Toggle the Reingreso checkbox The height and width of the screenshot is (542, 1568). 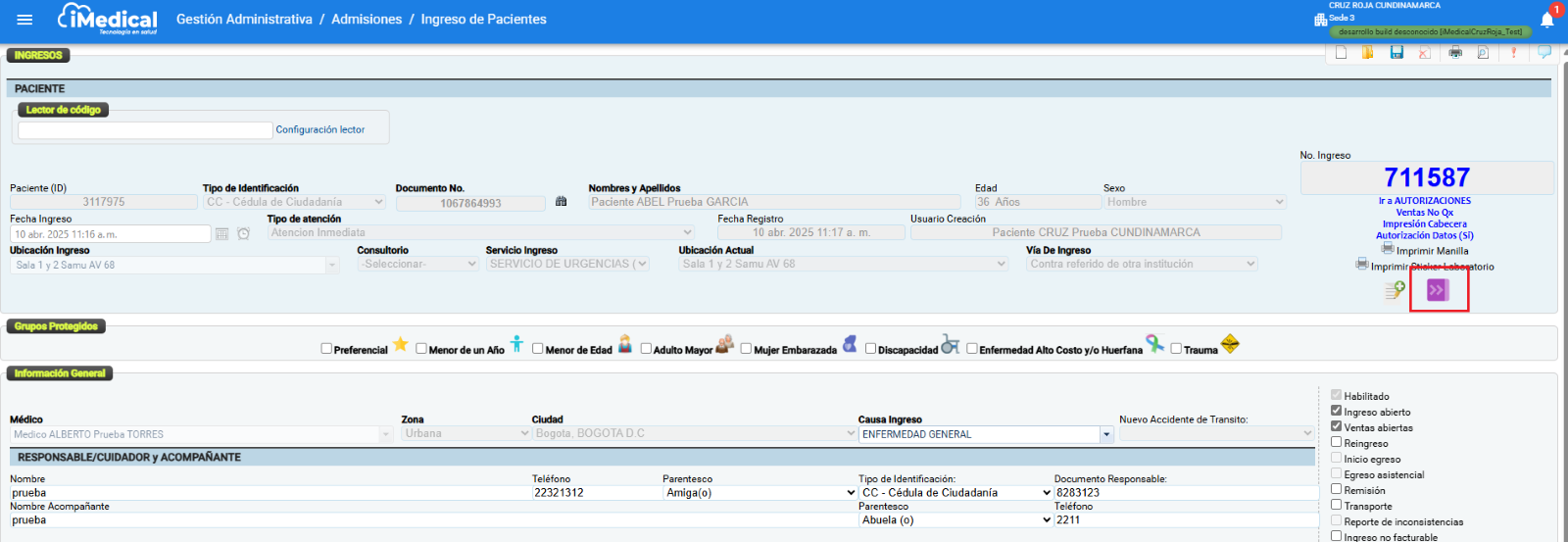[x=1336, y=442]
